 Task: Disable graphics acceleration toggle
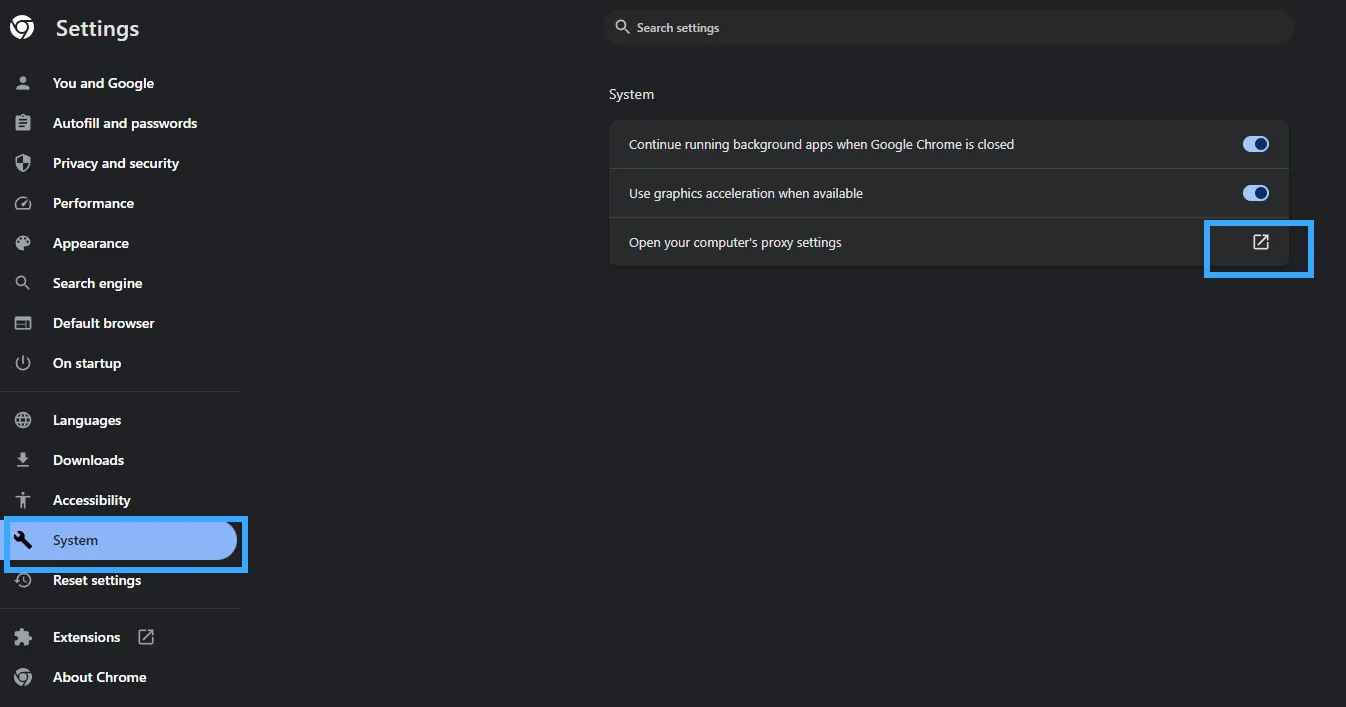(1256, 193)
